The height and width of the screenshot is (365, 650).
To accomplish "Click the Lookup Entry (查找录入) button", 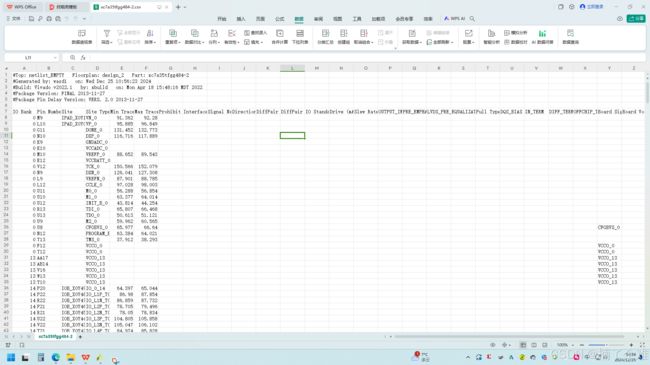I will pos(255,33).
